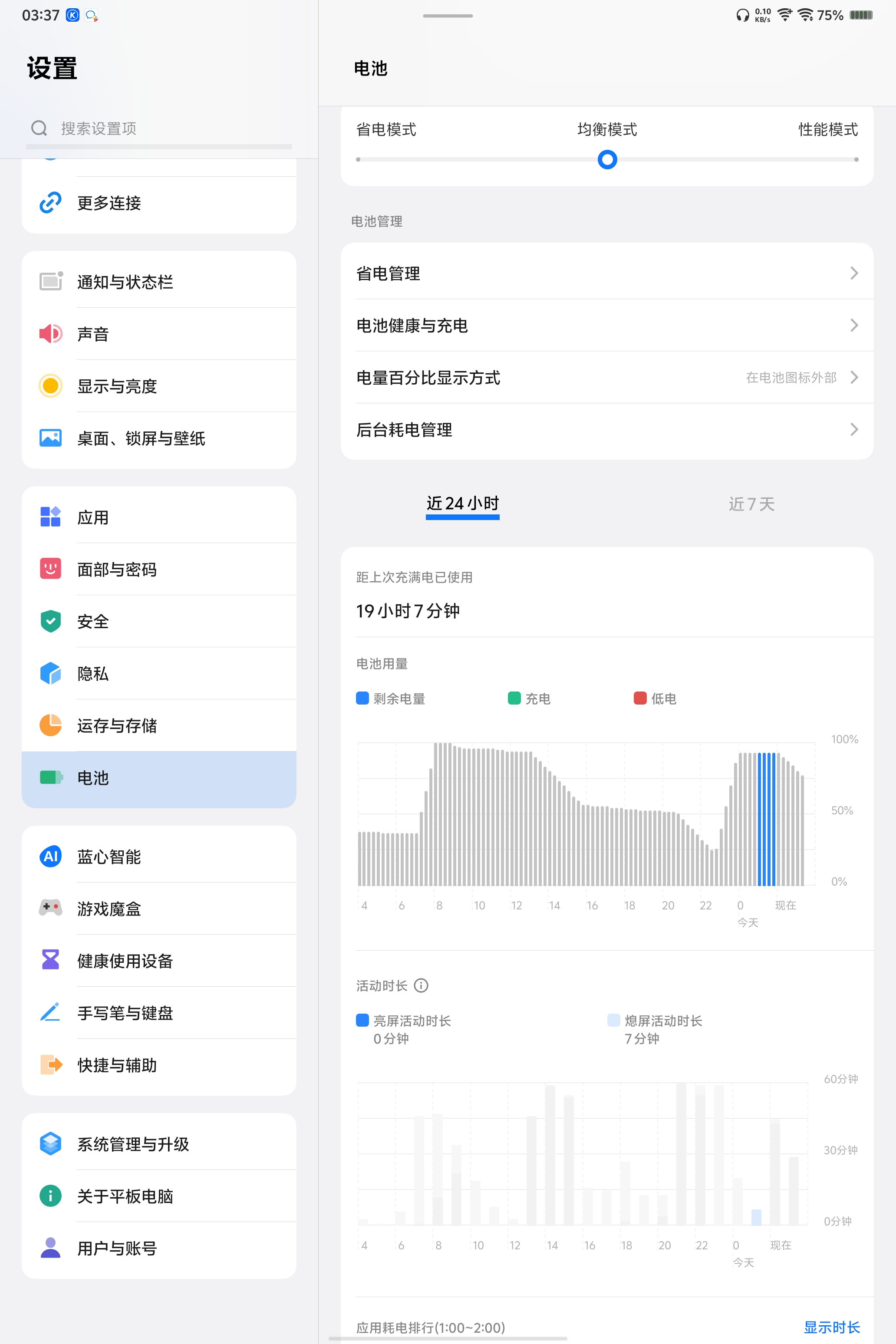Image resolution: width=896 pixels, height=1344 pixels.
Task: Tap 手写笔与键盘 pen icon
Action: pyautogui.click(x=50, y=1012)
